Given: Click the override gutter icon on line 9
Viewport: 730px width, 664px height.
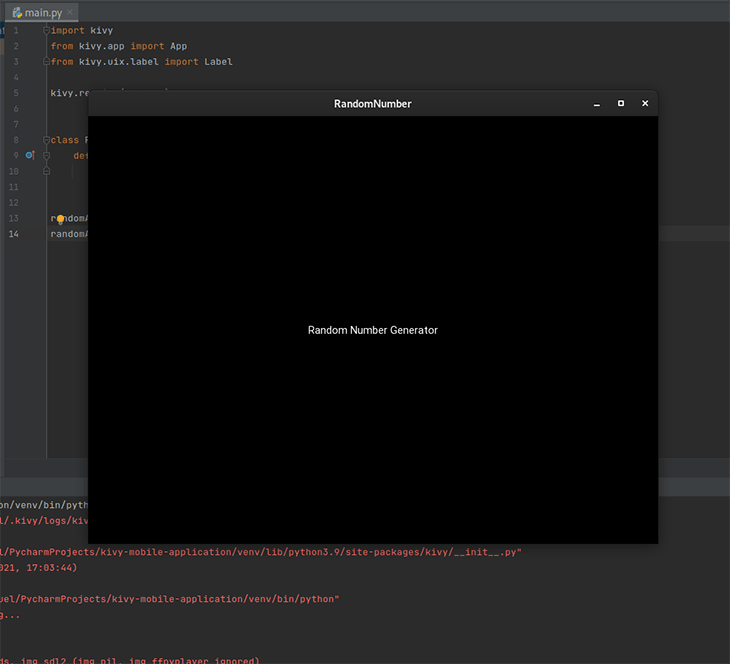Looking at the screenshot, I should [30, 155].
